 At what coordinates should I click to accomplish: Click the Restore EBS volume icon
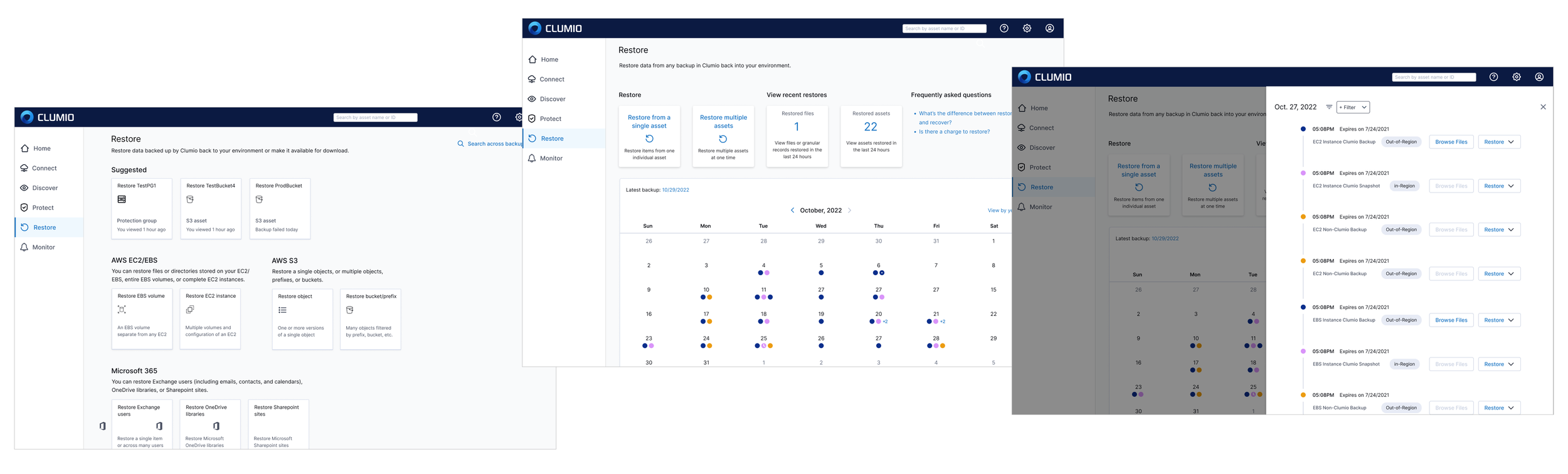coord(122,310)
